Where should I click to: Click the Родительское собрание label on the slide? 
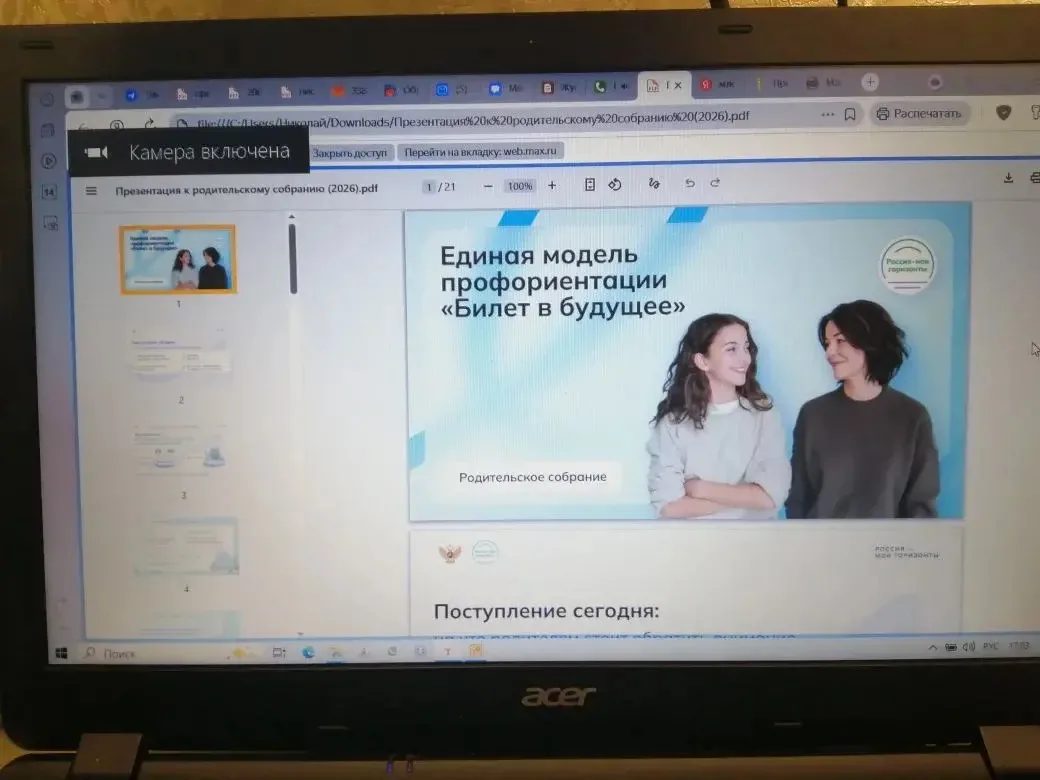(x=533, y=477)
